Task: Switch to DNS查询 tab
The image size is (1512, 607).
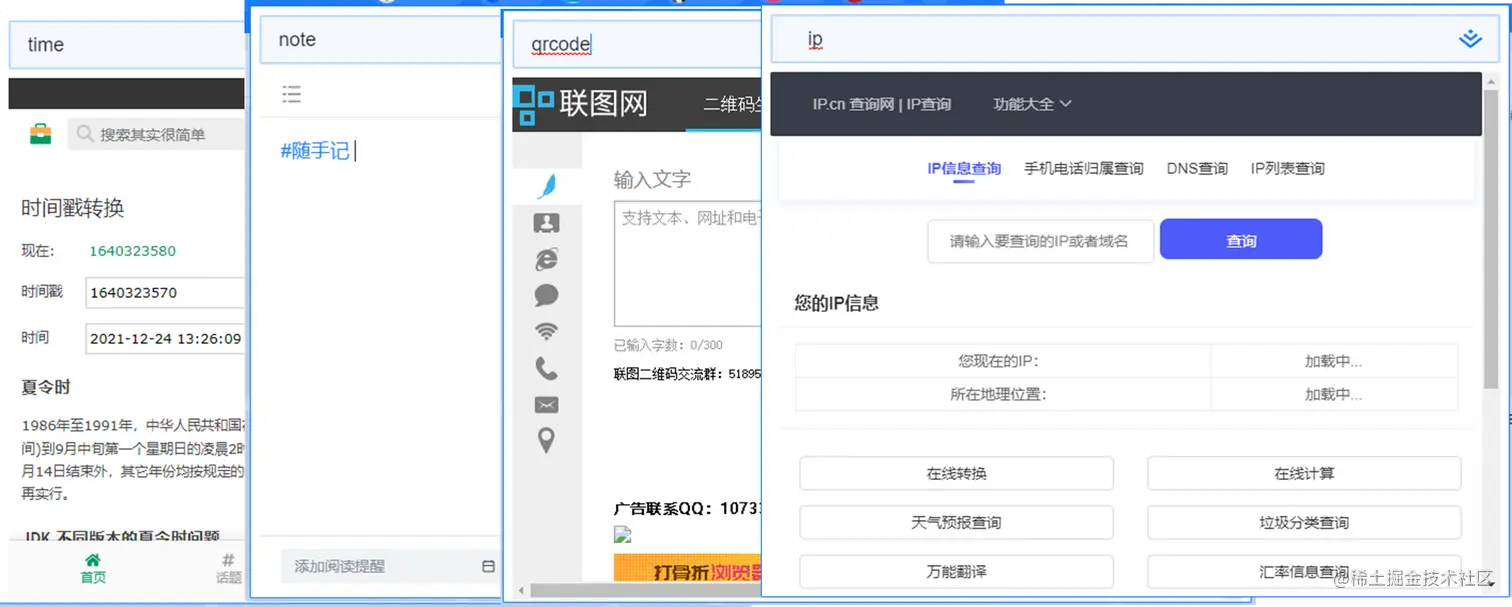Action: 1197,168
